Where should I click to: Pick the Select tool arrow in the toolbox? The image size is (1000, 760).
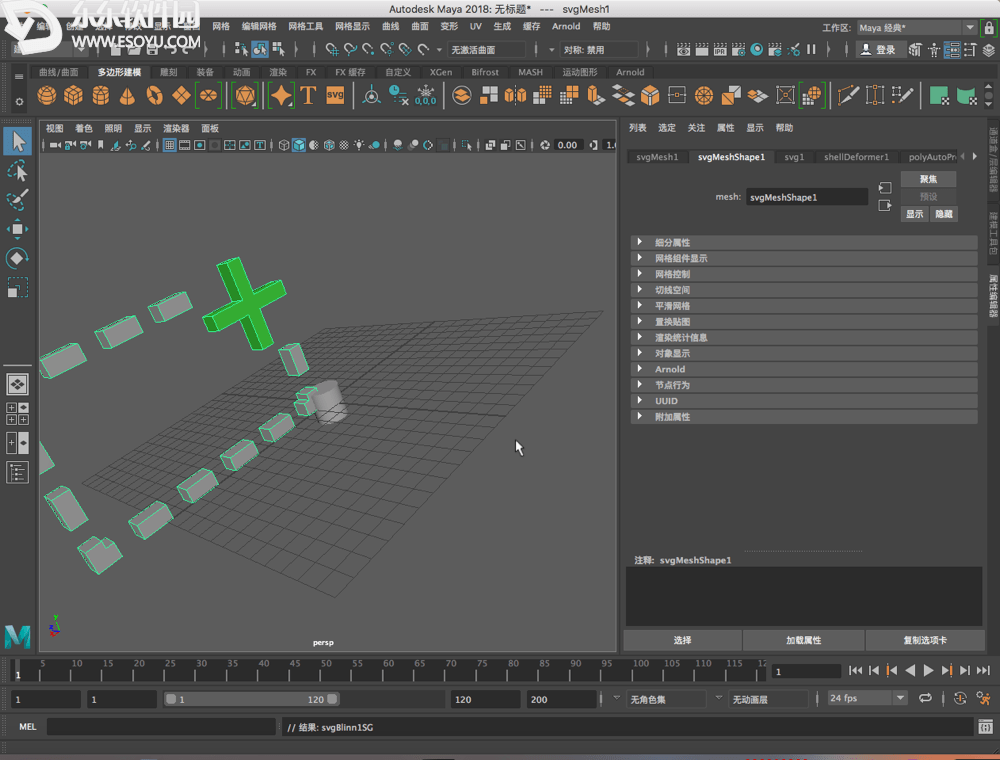[x=18, y=142]
